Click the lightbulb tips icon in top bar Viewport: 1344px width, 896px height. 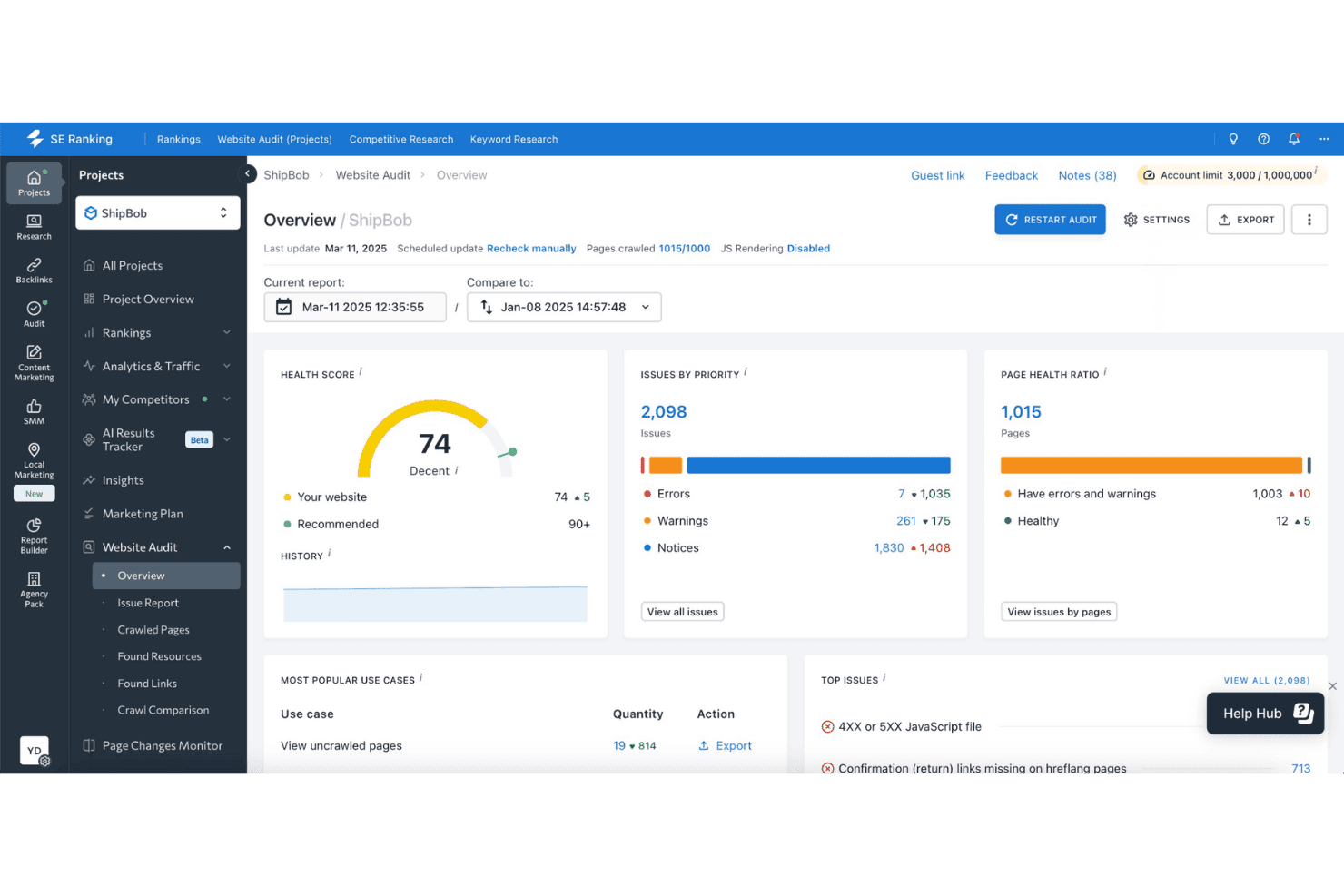point(1233,139)
